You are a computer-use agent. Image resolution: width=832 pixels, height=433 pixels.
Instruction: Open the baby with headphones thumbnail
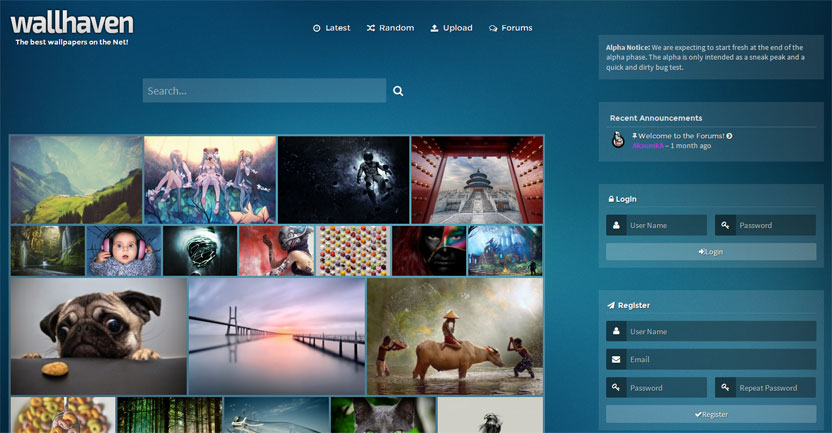point(123,250)
